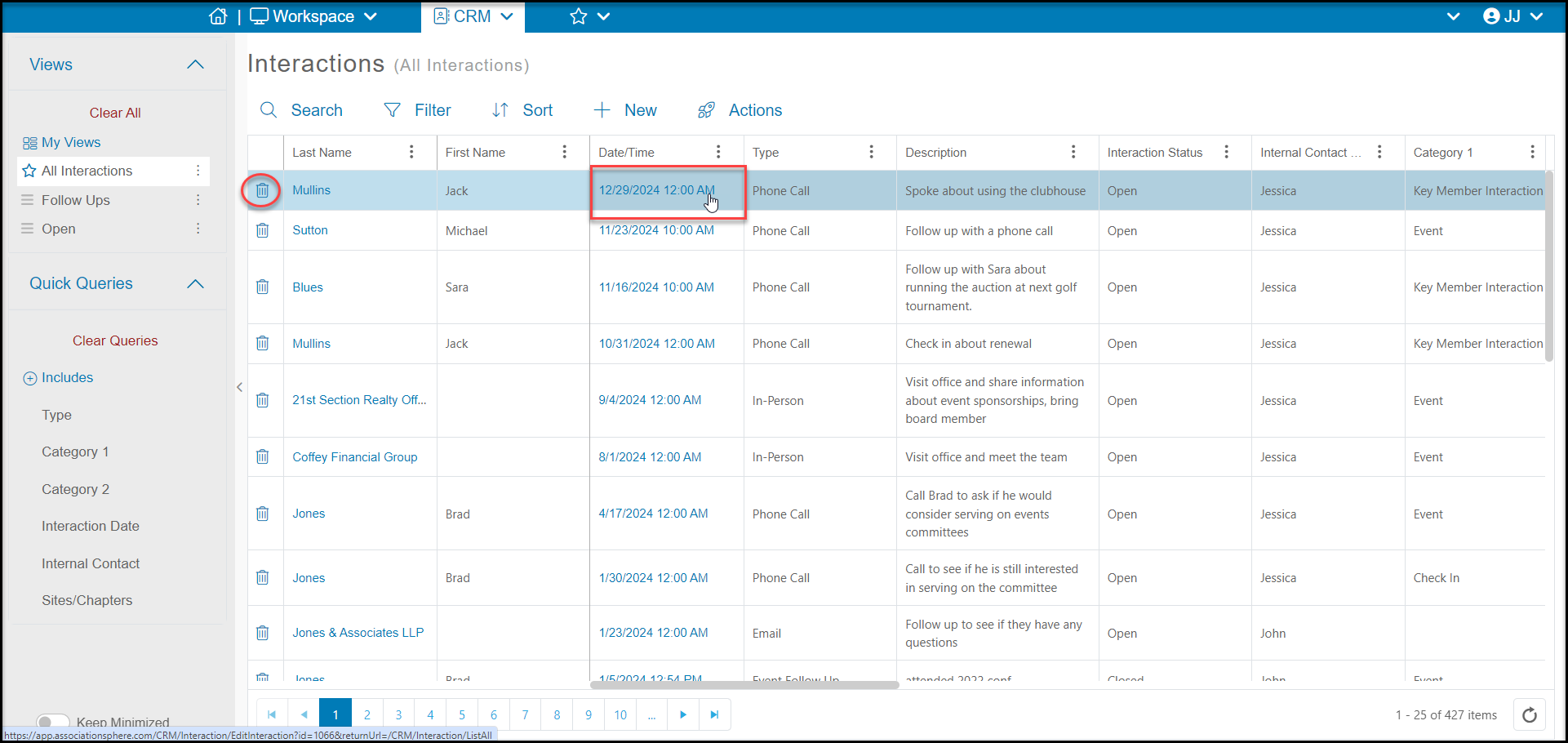
Task: Open the Coffey Financial Group record
Action: (355, 457)
